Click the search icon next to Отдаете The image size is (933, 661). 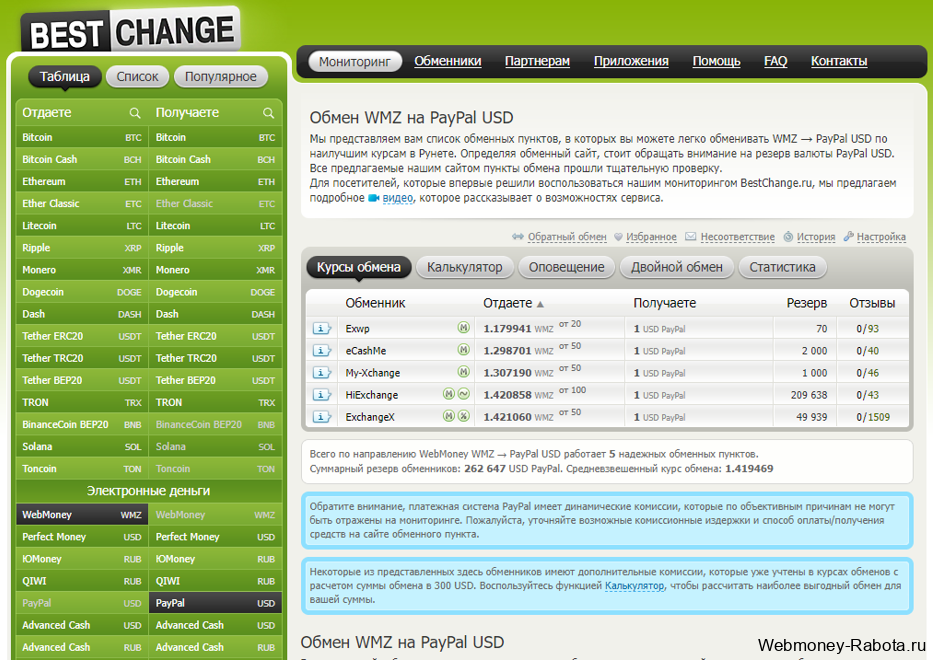point(135,113)
